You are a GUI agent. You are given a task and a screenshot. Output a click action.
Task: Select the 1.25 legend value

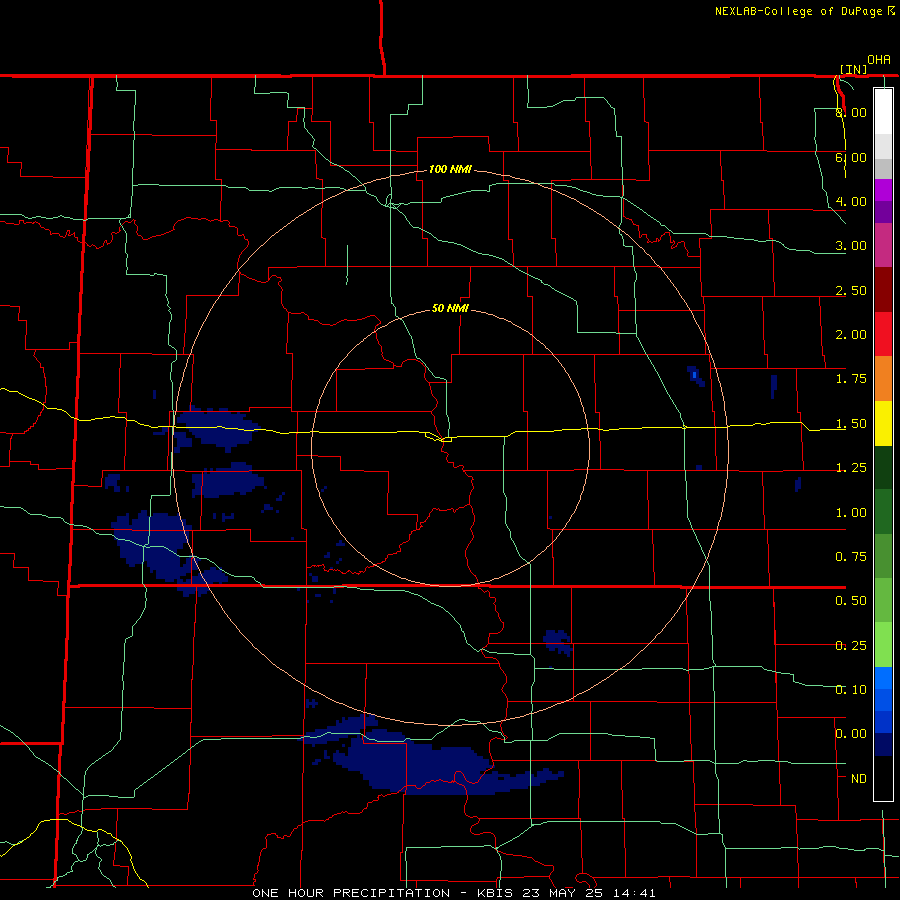851,468
